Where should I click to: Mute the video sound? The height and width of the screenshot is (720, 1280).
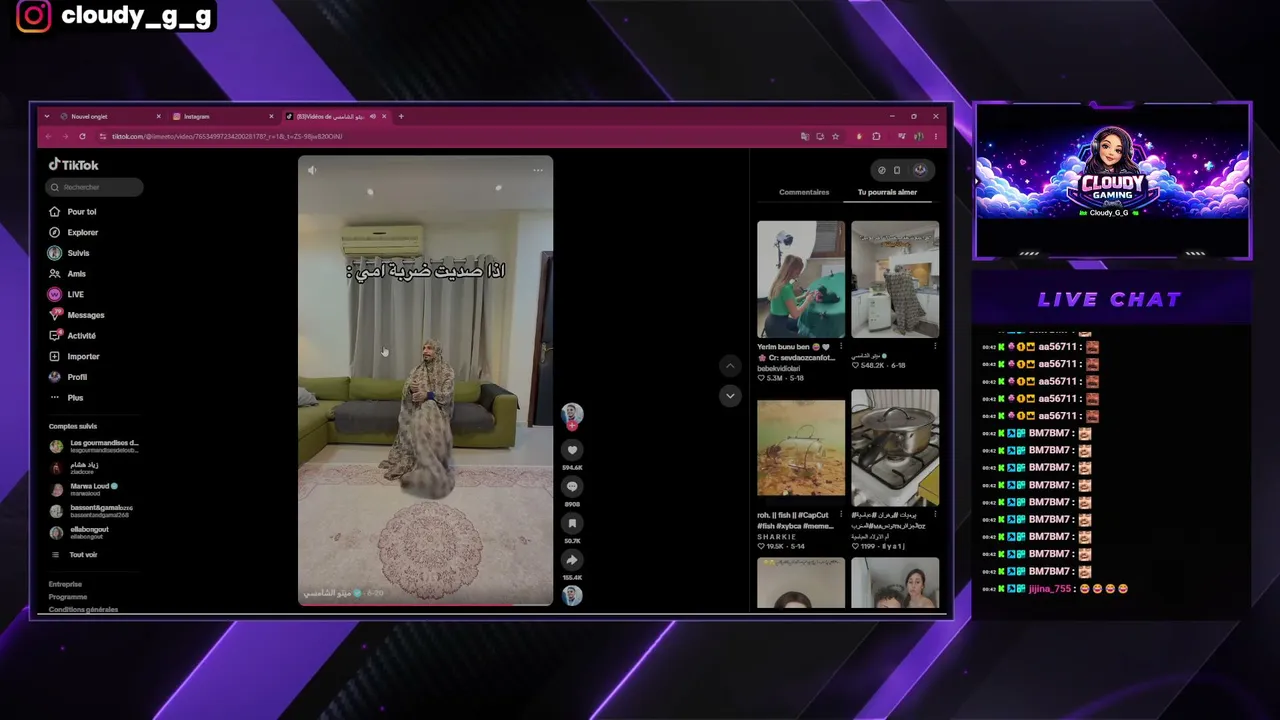coord(312,170)
